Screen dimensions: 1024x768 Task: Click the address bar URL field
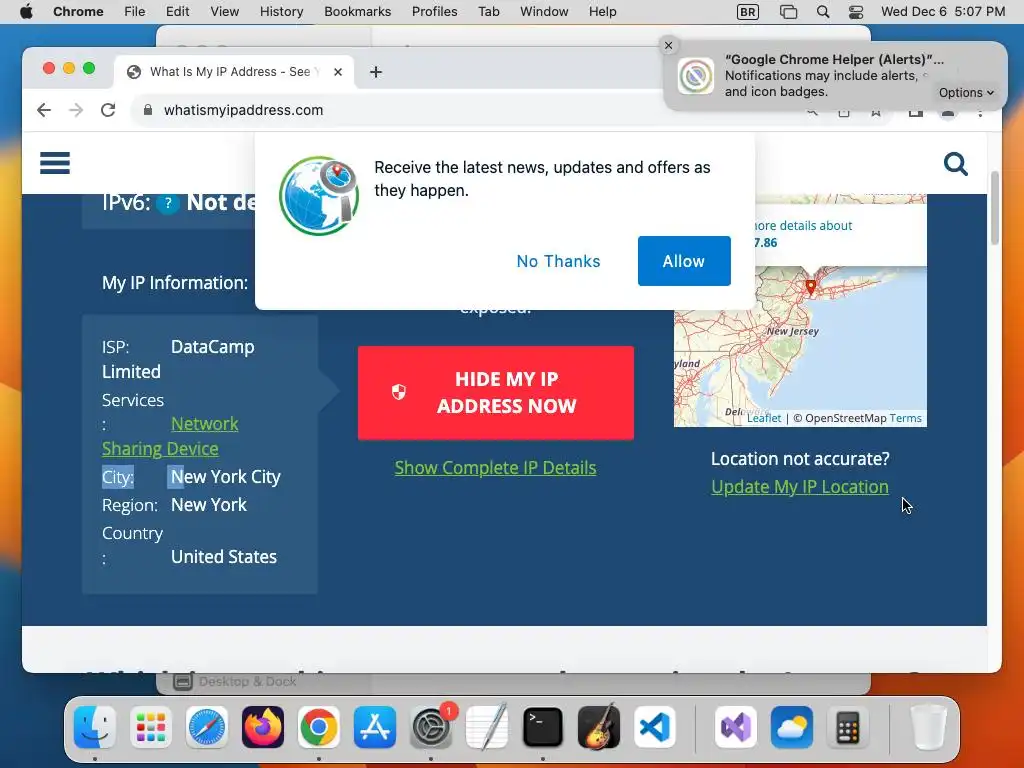pyautogui.click(x=457, y=110)
